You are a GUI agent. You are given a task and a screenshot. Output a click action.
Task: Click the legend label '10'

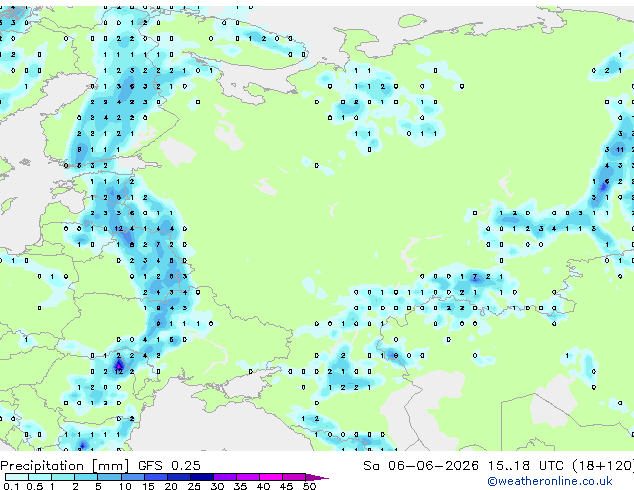pyautogui.click(x=125, y=486)
